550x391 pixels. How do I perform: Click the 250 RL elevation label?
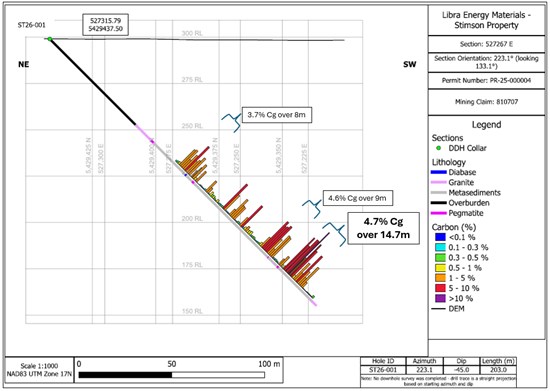(x=192, y=126)
